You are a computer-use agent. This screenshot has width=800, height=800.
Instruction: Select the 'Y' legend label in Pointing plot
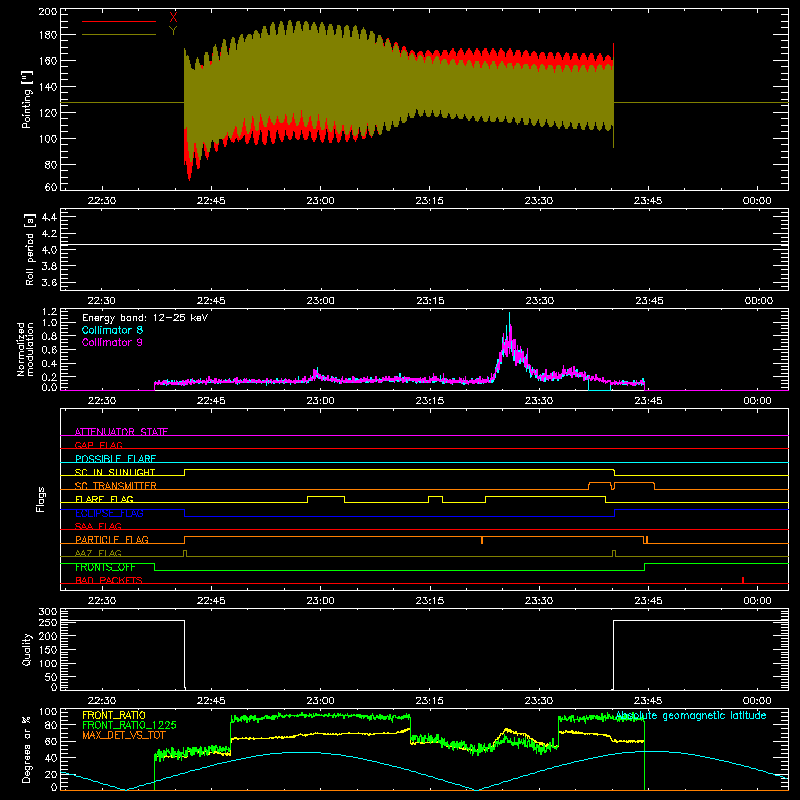(173, 31)
